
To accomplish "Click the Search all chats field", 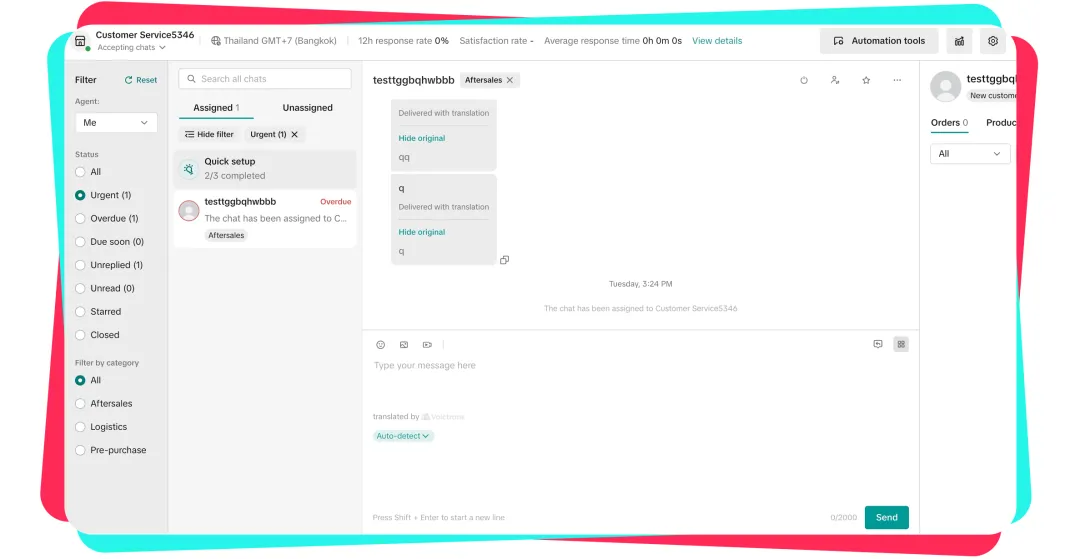I will click(265, 79).
